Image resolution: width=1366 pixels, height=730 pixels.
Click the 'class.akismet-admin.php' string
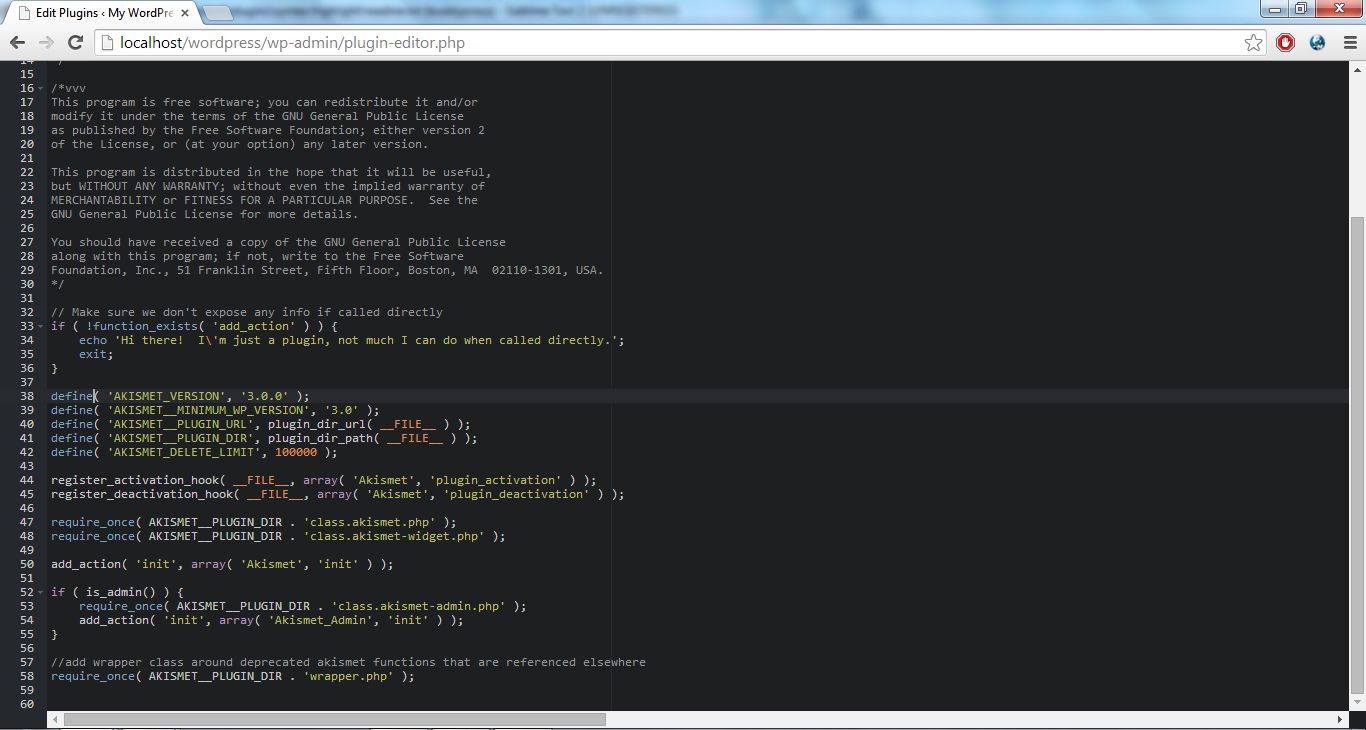pyautogui.click(x=418, y=606)
